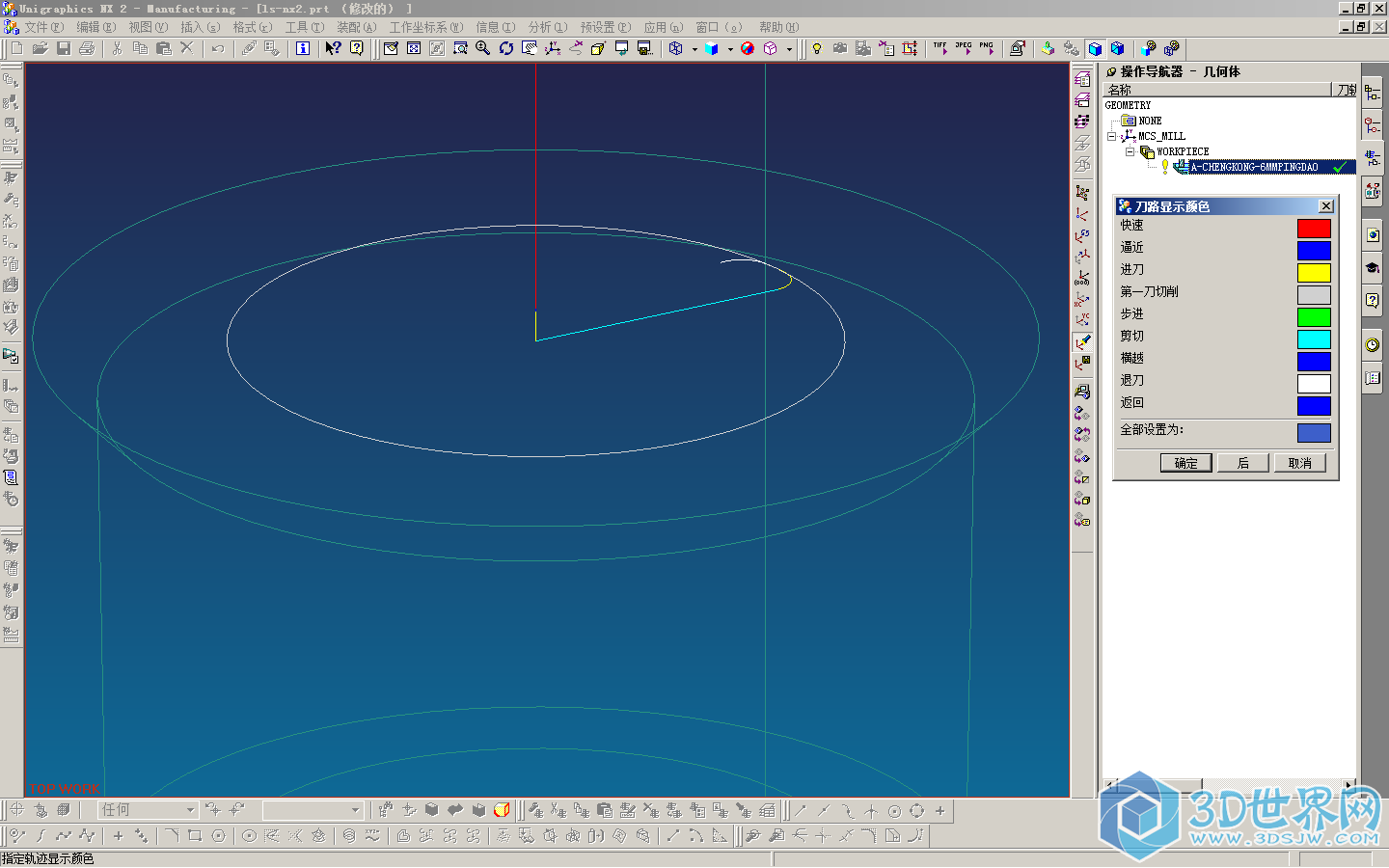Open the Operation Navigator side tab
Screen dimensions: 1389x868
coord(1373,156)
